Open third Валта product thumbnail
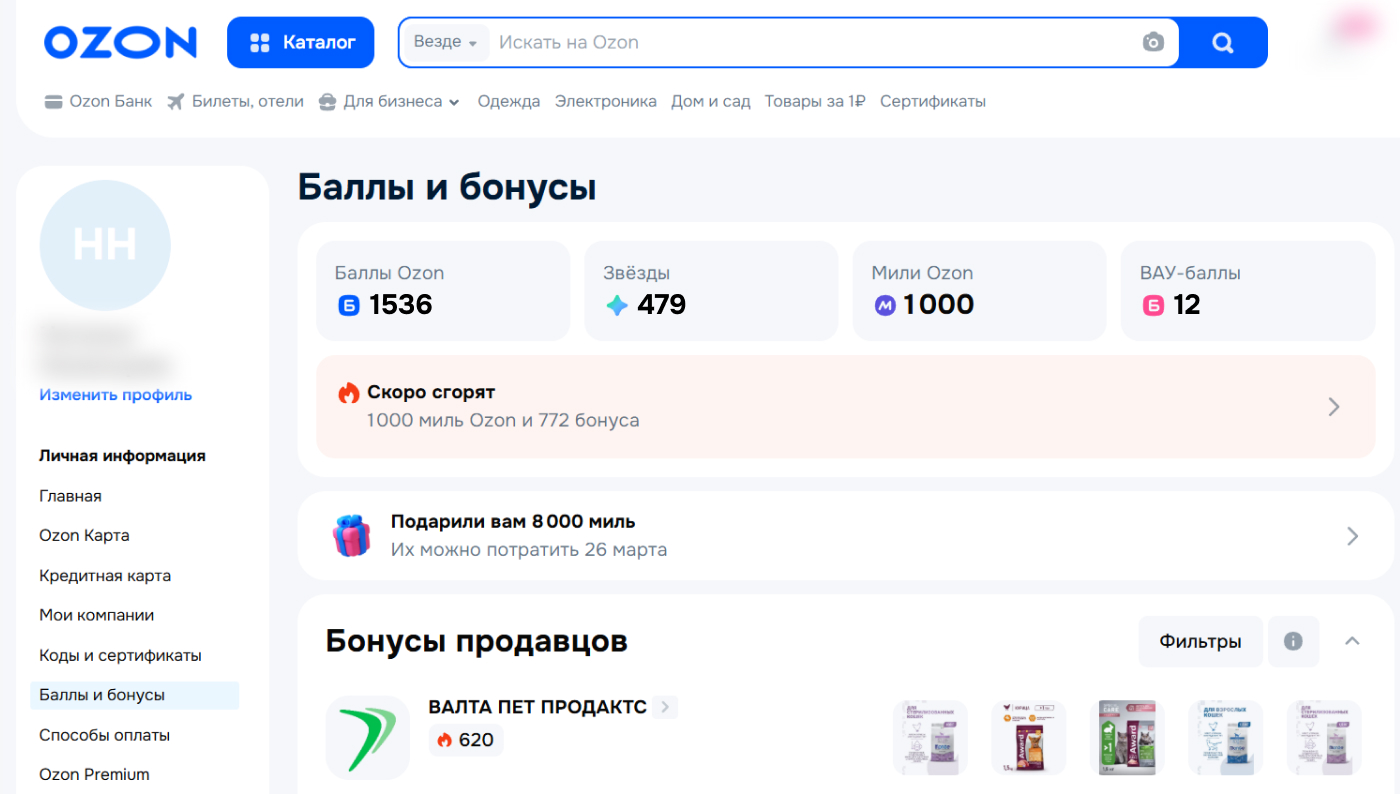 pyautogui.click(x=1127, y=738)
